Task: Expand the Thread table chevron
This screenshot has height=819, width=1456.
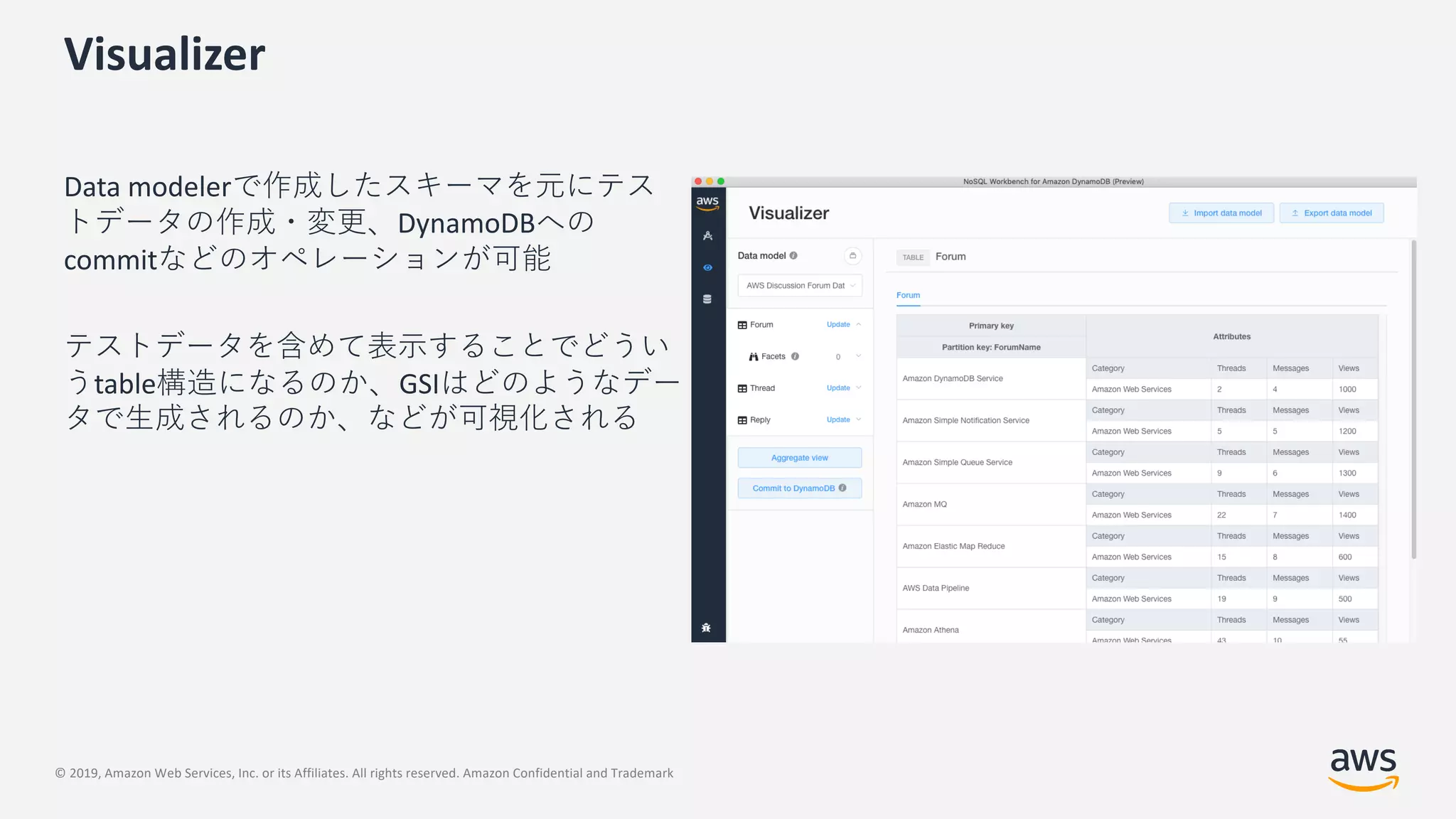Action: pyautogui.click(x=859, y=387)
